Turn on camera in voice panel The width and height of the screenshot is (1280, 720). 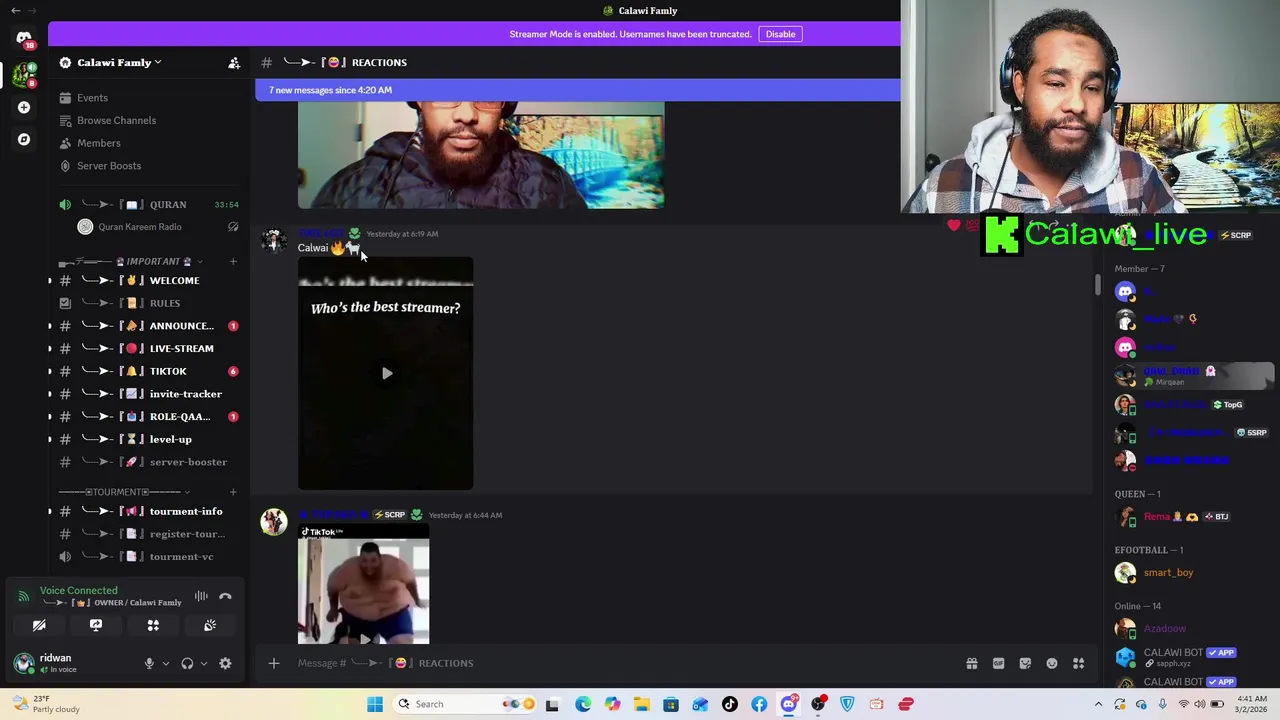[x=39, y=625]
